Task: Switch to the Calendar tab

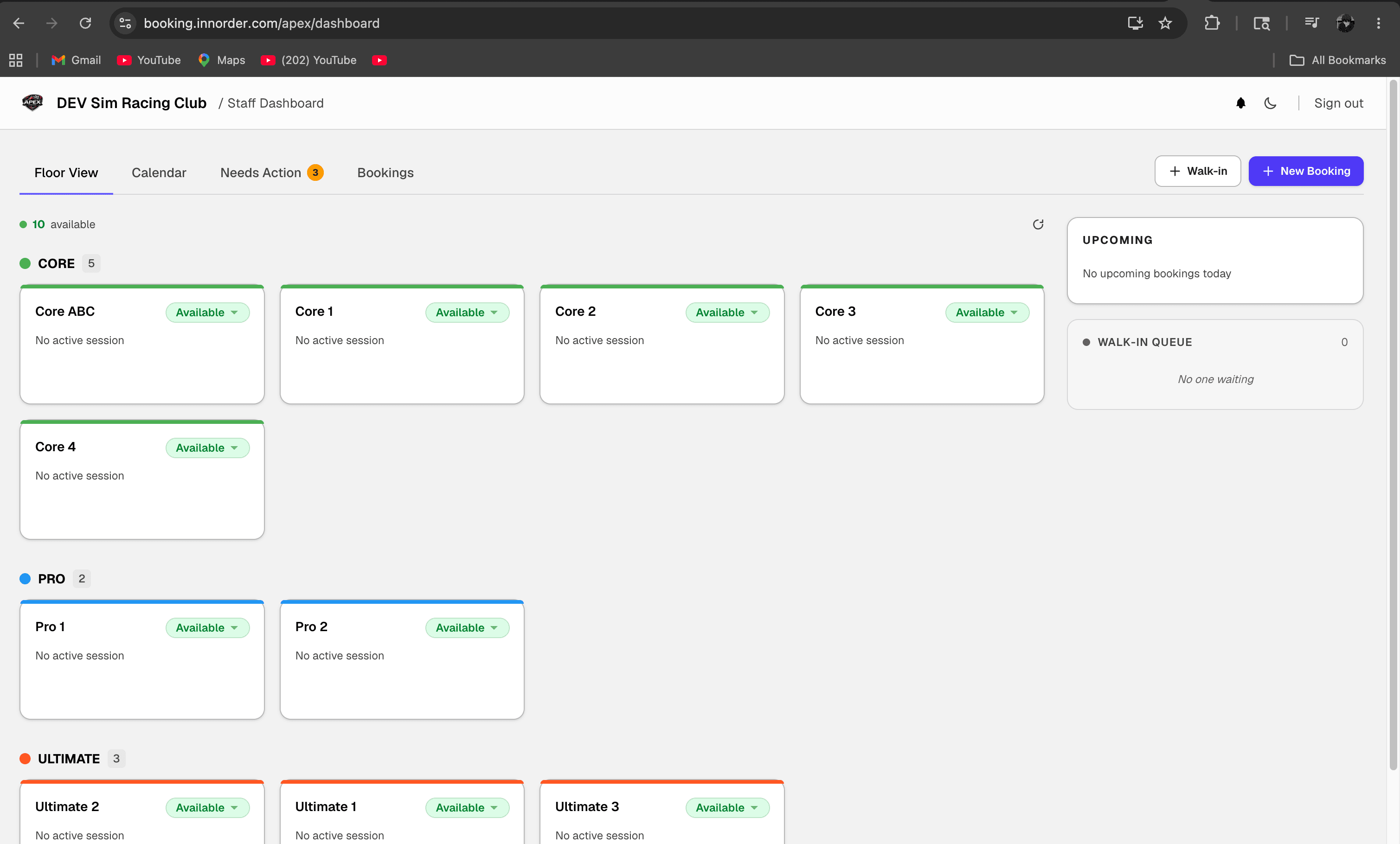Action: click(x=159, y=173)
